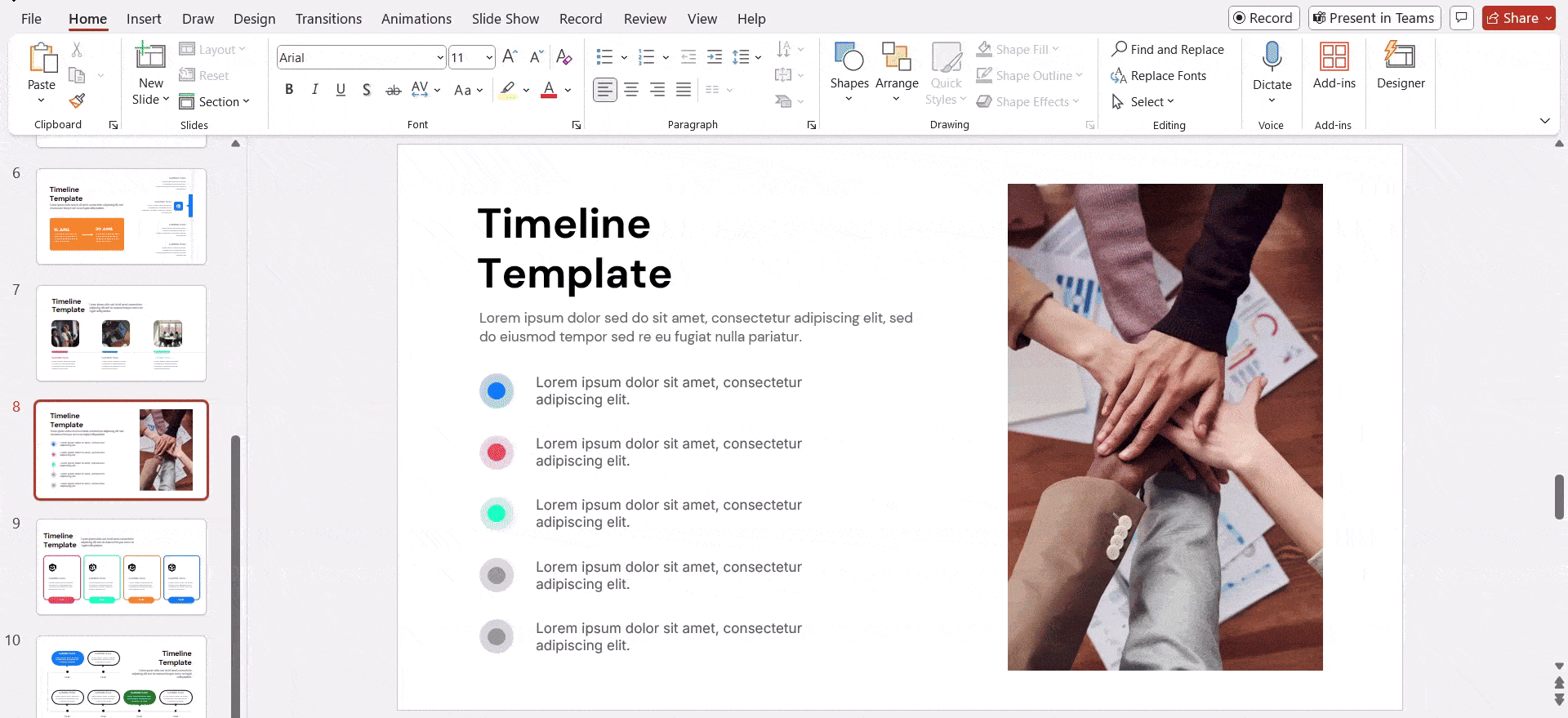Click the Dictate microphone icon

click(1272, 57)
